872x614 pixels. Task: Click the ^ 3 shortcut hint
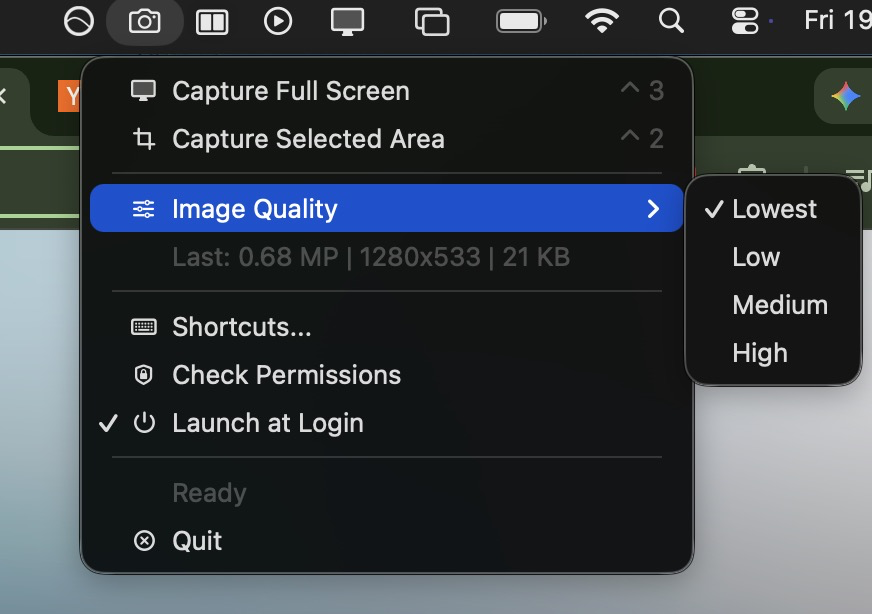(x=642, y=90)
